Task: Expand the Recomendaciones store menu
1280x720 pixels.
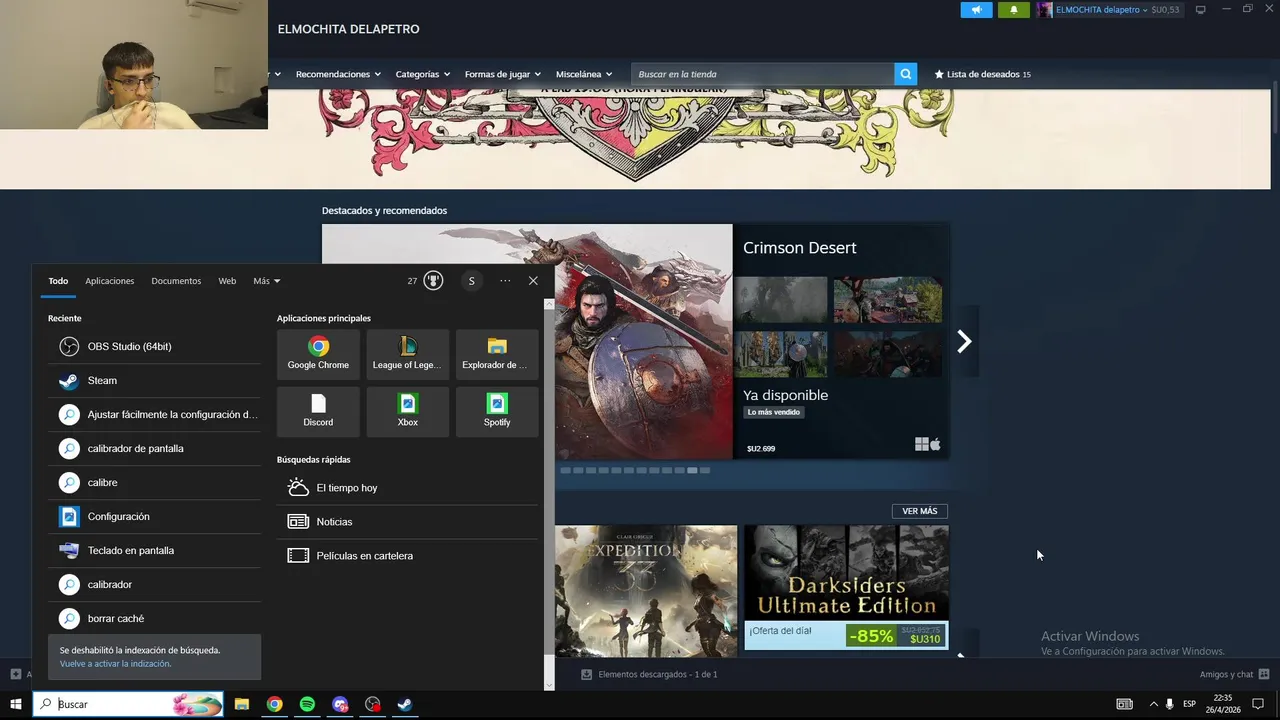Action: click(x=338, y=74)
